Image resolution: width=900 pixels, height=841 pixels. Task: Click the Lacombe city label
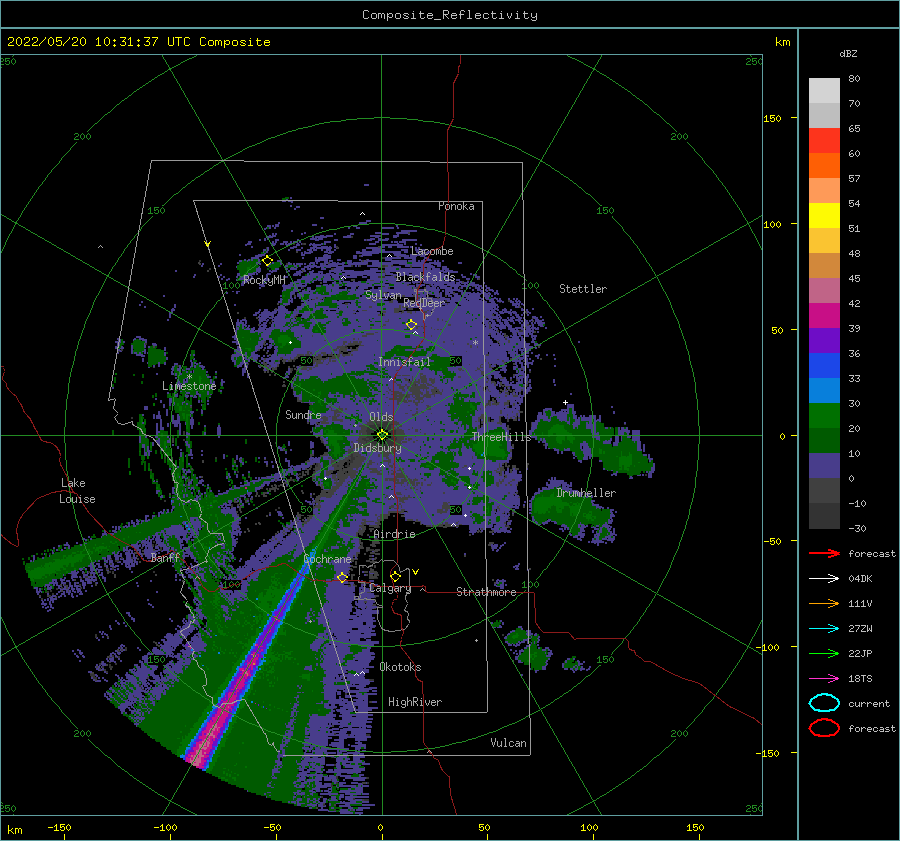432,251
